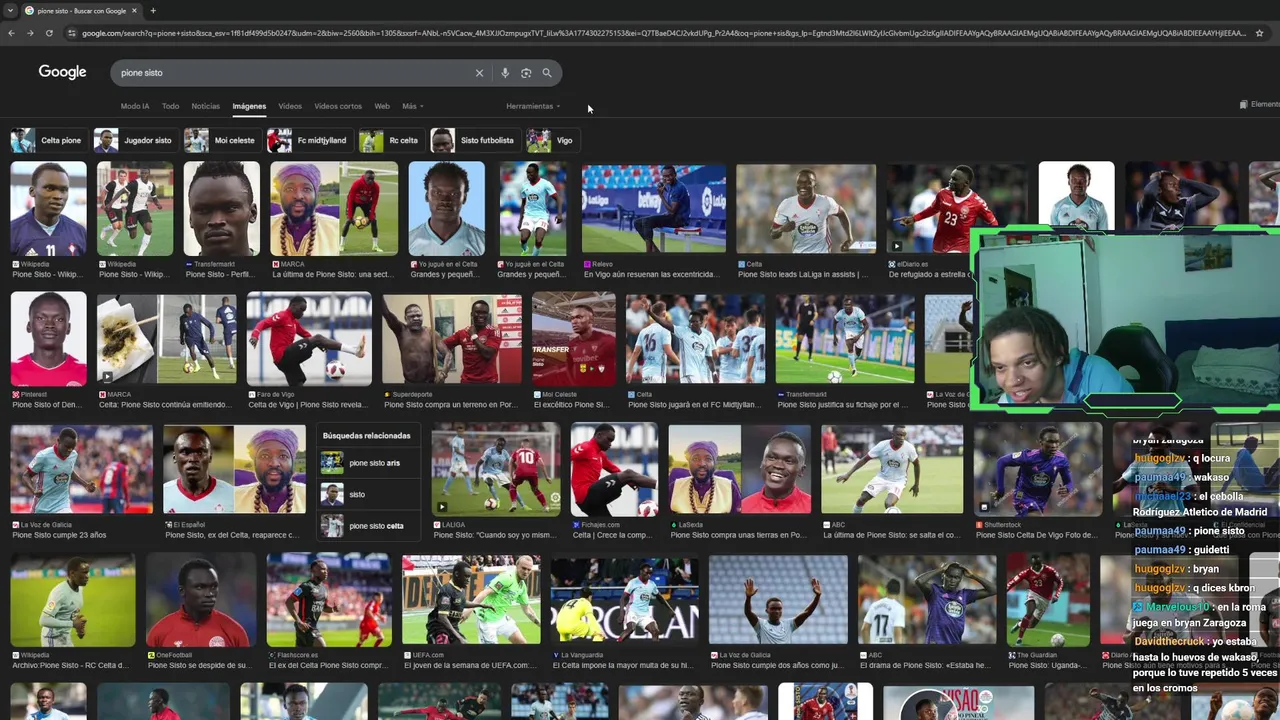This screenshot has height=720, width=1280.
Task: Clear the search box with the X icon
Action: pos(479,73)
